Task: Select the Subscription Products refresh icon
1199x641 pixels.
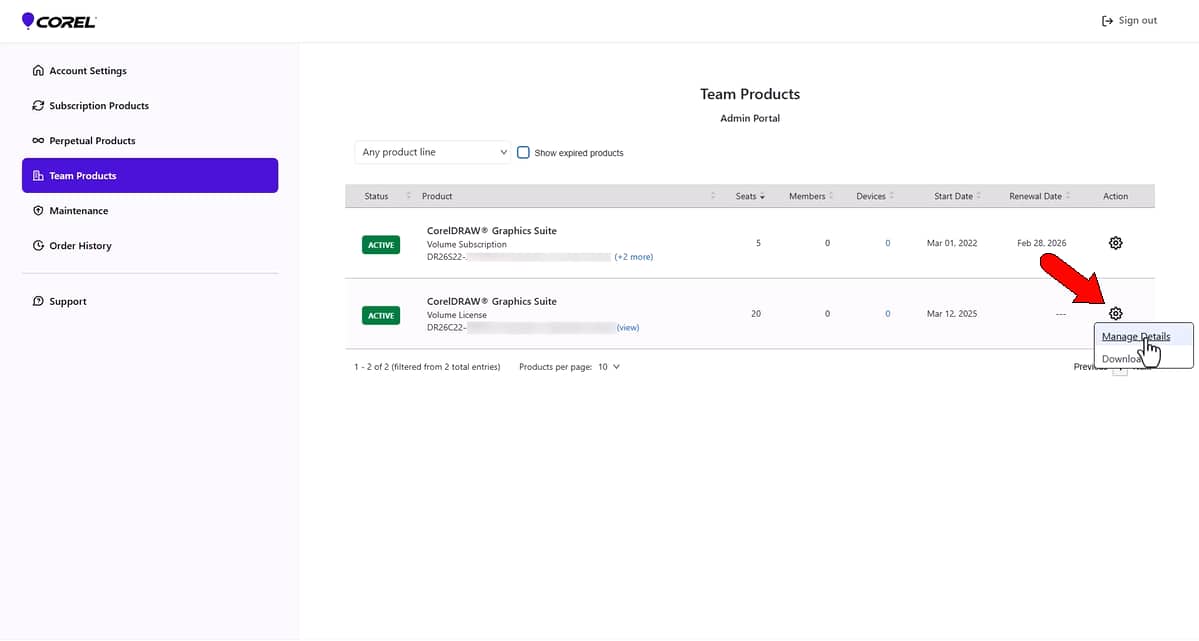Action: tap(37, 105)
